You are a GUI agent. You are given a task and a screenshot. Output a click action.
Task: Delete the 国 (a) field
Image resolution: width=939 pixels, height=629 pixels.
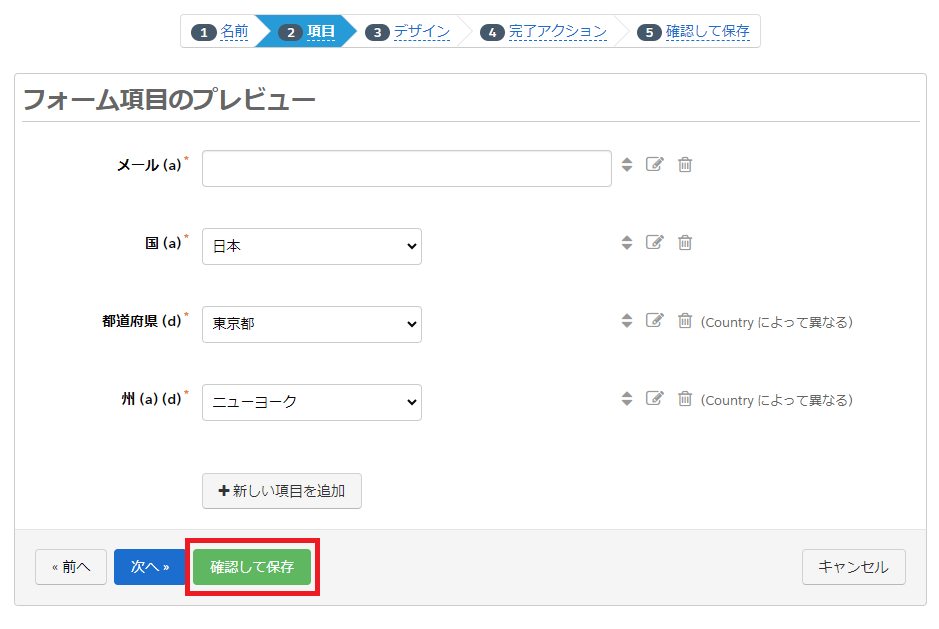point(685,242)
